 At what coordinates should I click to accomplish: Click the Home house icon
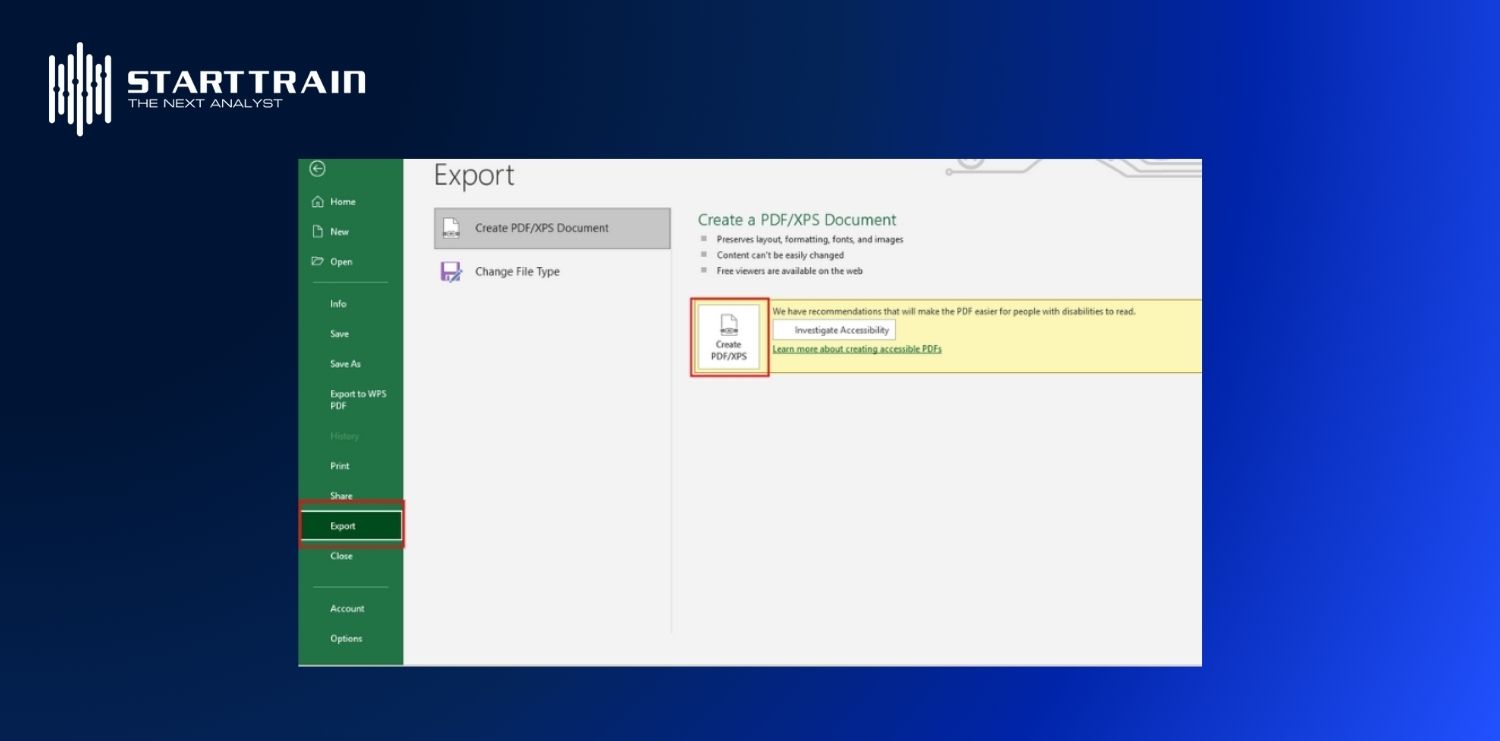coord(317,202)
